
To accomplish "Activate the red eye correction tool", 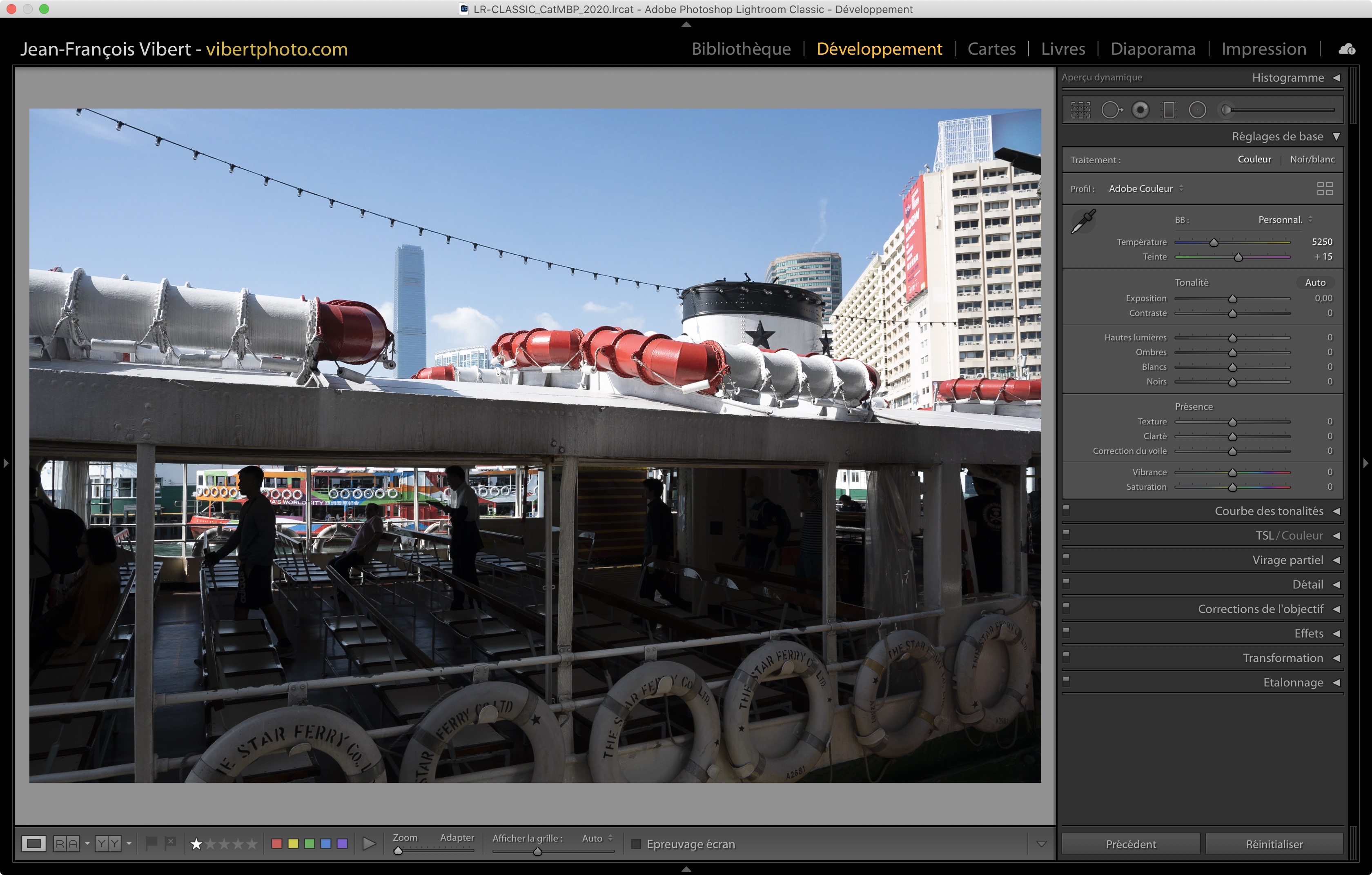I will tap(1140, 110).
